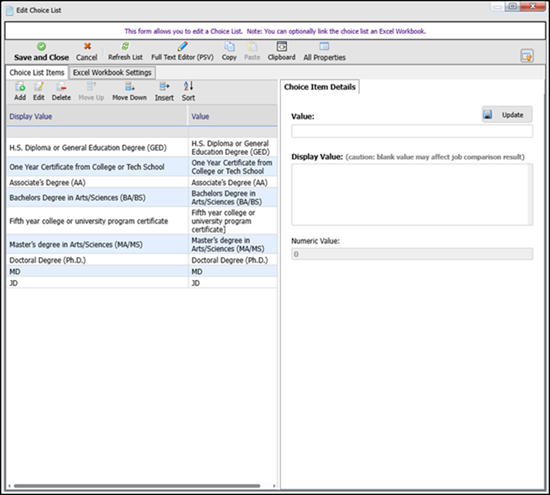The height and width of the screenshot is (495, 550).
Task: Click the Insert item icon
Action: tap(164, 86)
